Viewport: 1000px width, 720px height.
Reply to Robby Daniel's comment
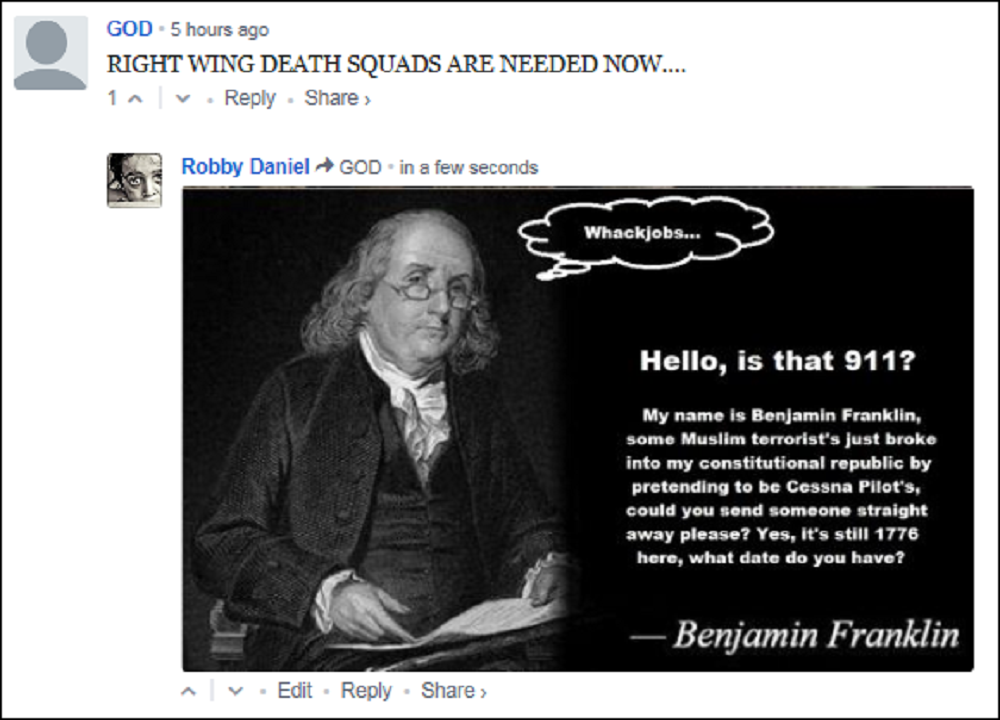366,691
